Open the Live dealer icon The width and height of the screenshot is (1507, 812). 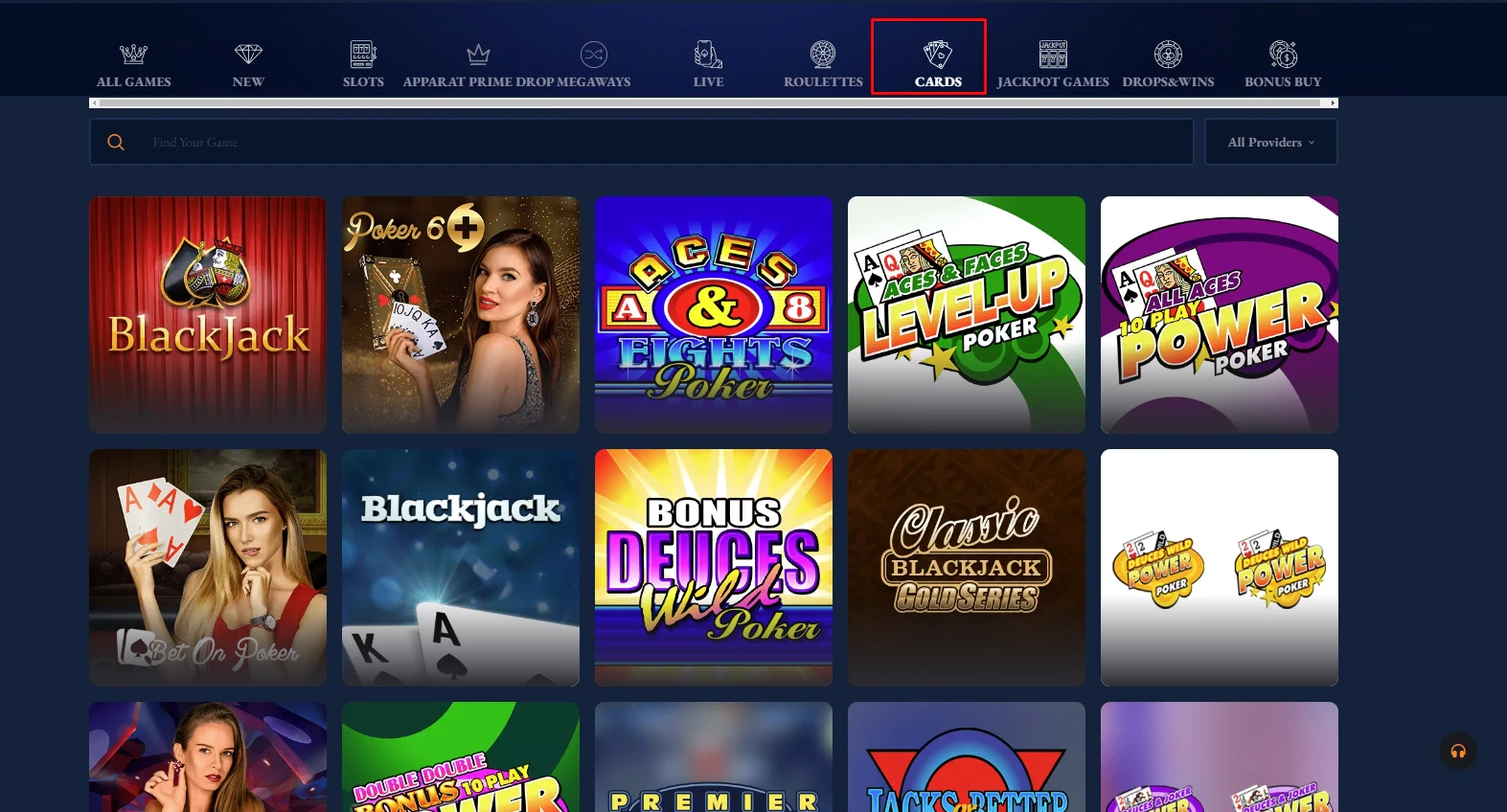coord(708,54)
